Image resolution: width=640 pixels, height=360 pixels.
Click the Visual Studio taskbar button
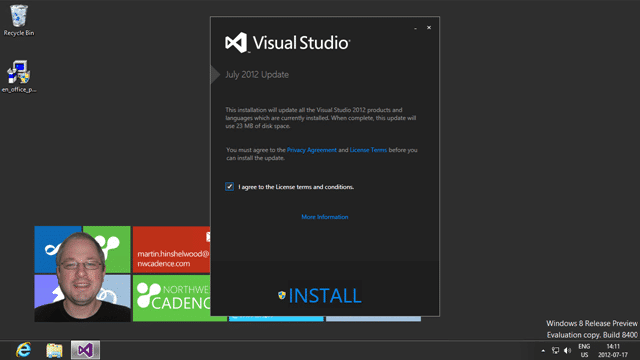coord(85,350)
